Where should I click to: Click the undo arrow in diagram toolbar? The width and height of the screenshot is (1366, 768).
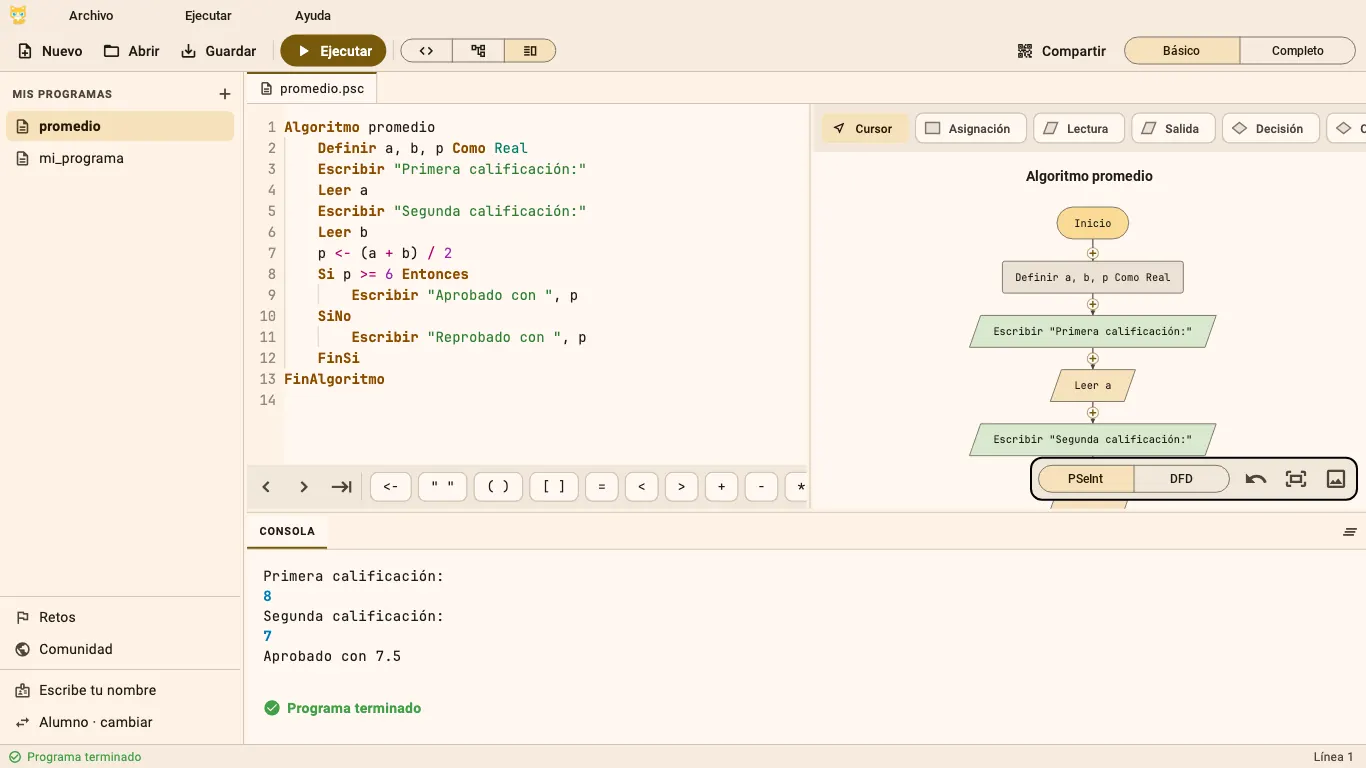click(1256, 479)
